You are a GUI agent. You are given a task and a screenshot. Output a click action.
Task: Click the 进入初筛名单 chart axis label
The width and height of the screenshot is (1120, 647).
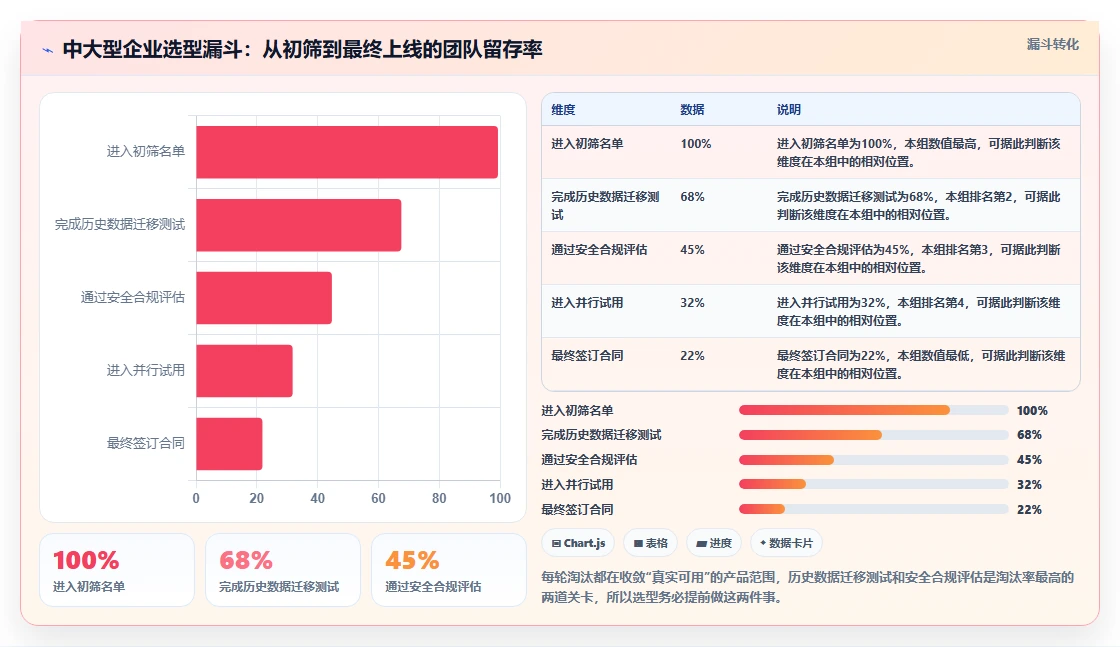[146, 151]
